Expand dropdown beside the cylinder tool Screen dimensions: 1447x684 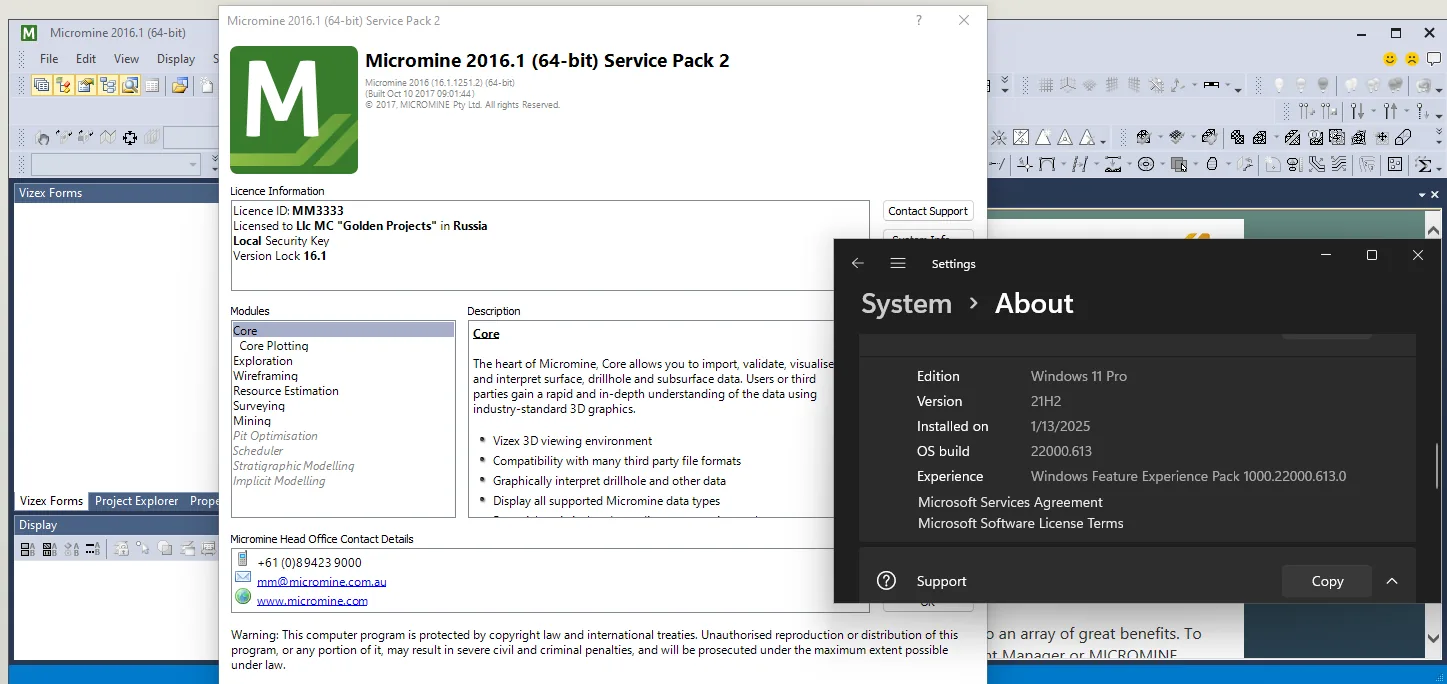click(1229, 164)
